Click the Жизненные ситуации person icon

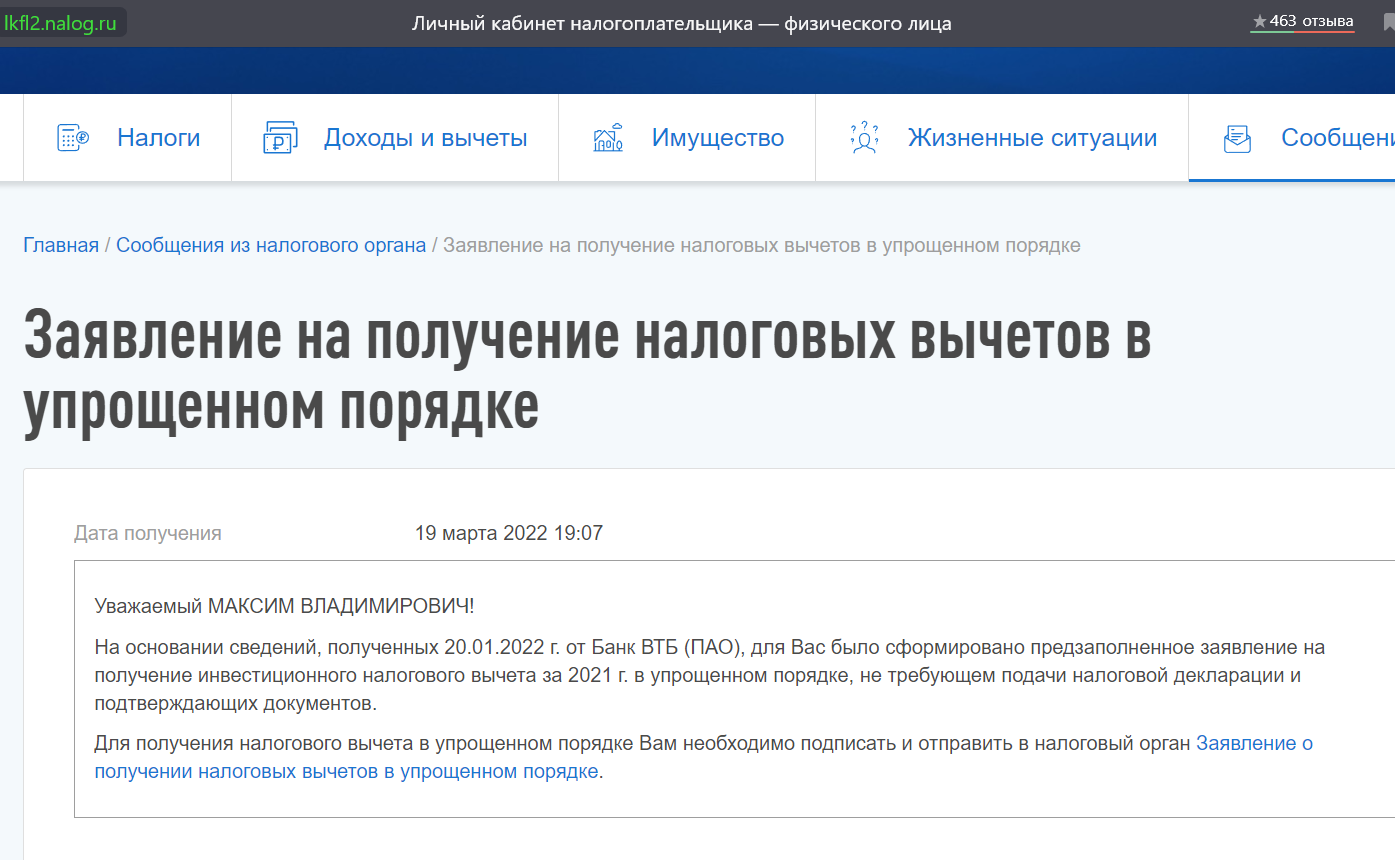863,138
